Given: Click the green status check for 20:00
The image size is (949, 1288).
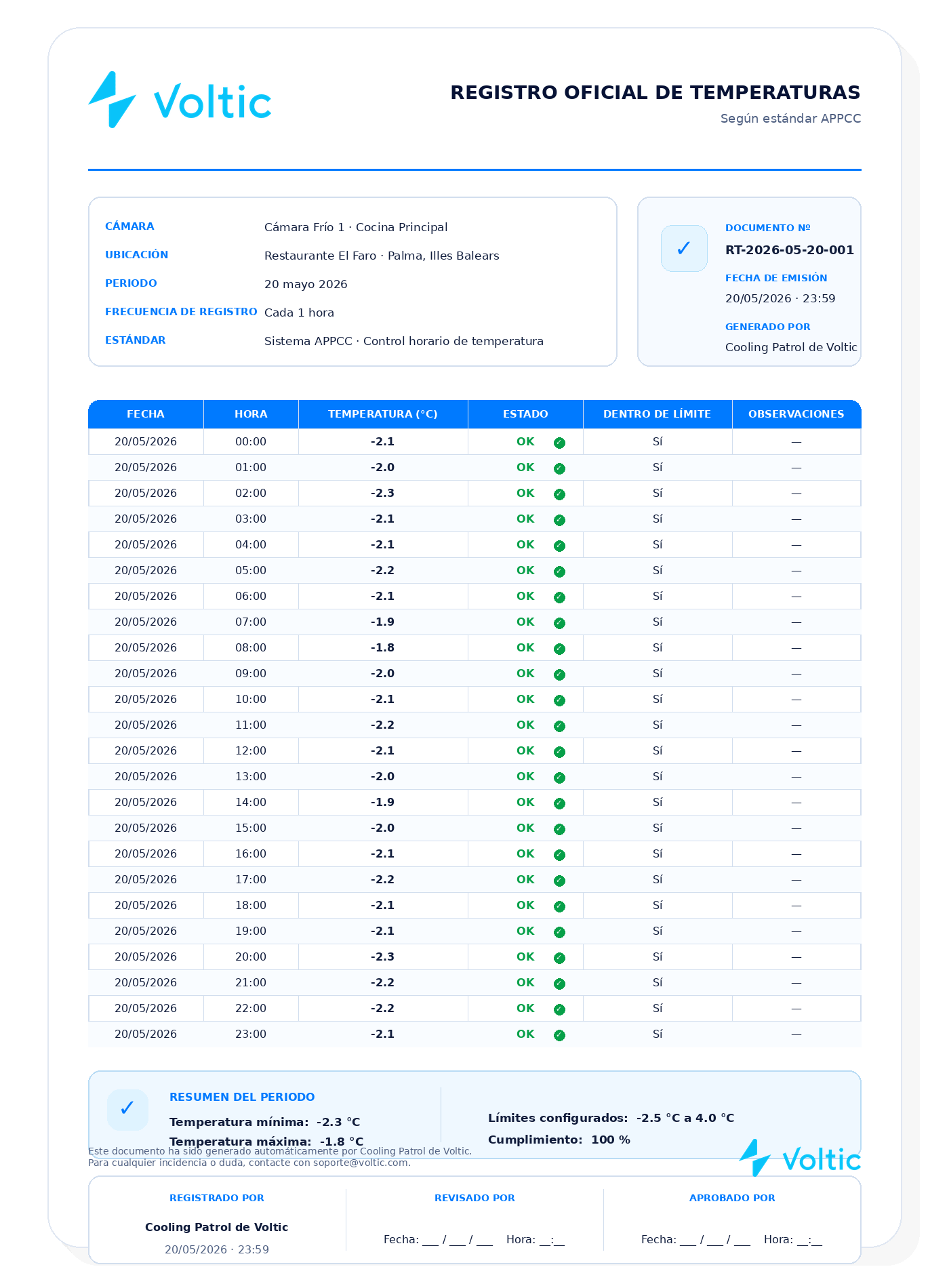Looking at the screenshot, I should [559, 958].
